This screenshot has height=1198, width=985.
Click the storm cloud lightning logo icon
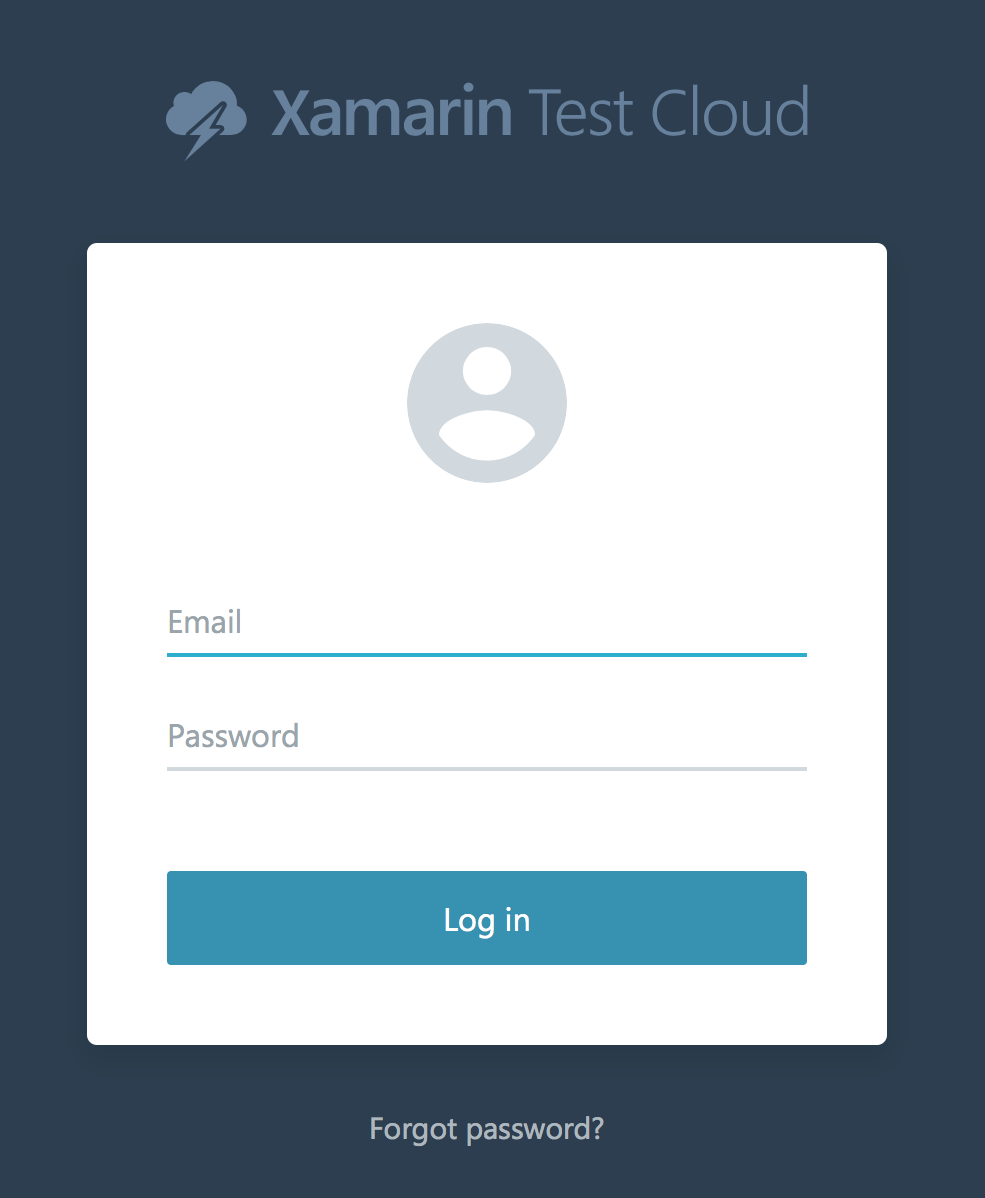pos(206,119)
